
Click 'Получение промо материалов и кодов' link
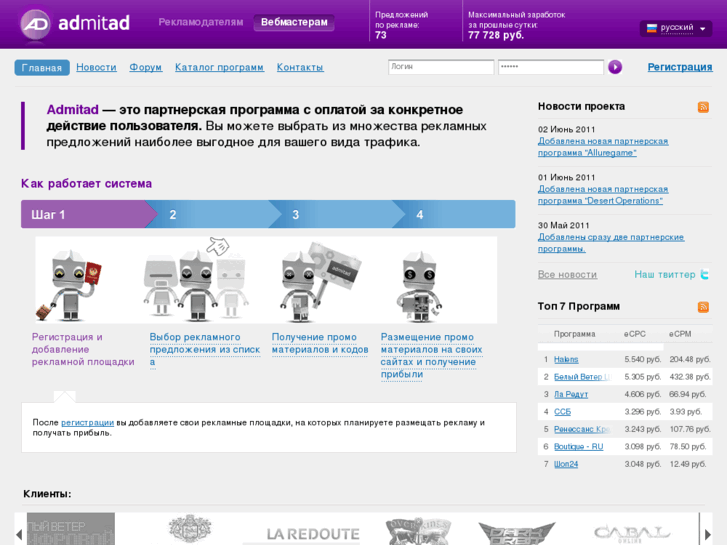[x=320, y=343]
